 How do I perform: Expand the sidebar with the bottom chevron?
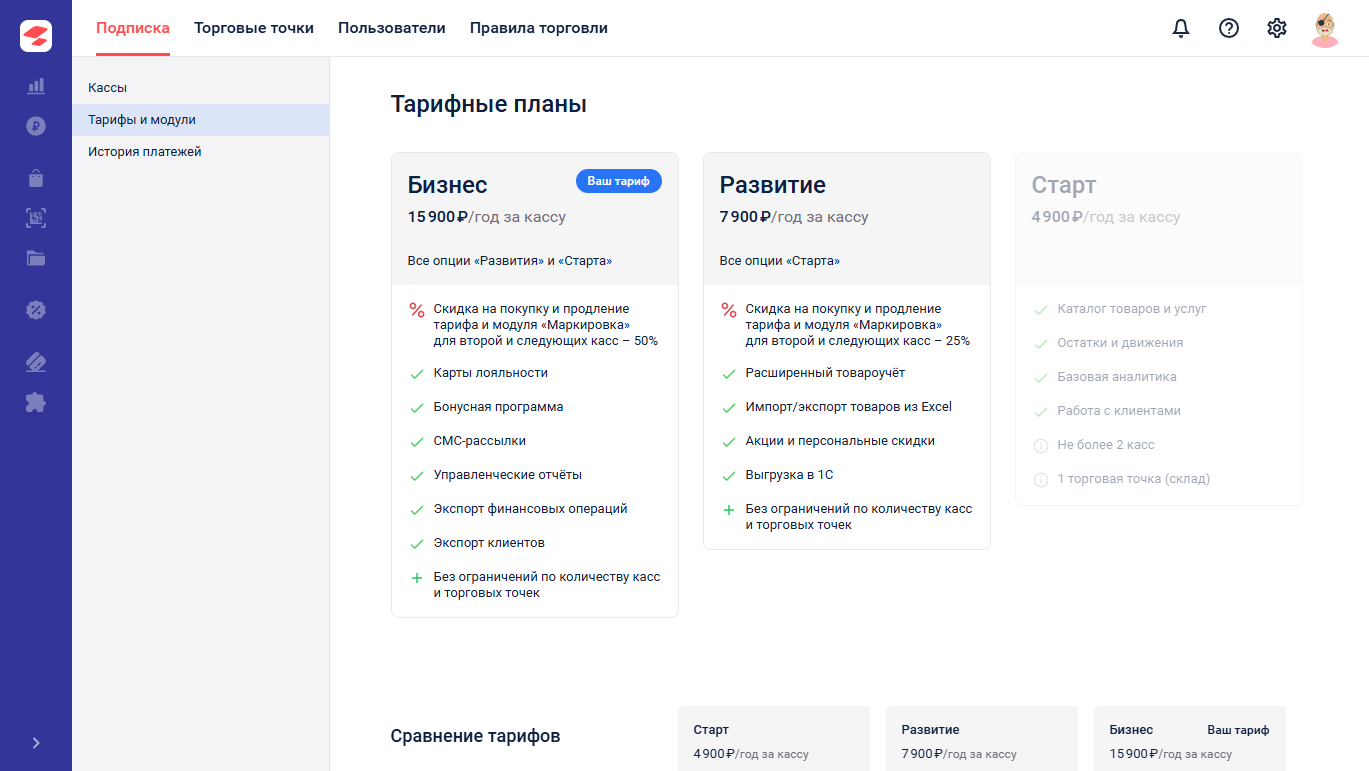[36, 743]
